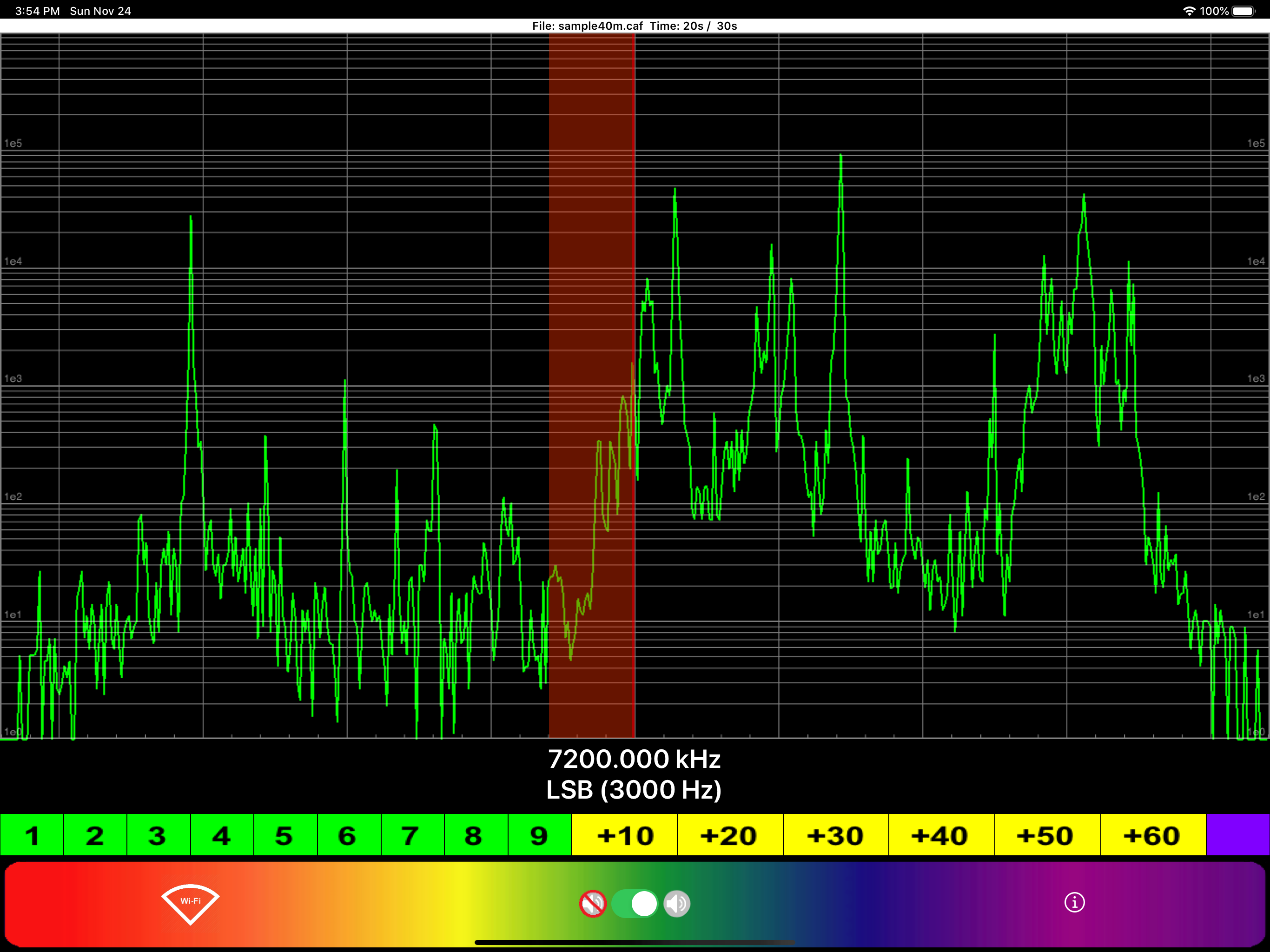The image size is (1270, 952).
Task: Click the purple meter end segment
Action: pos(1238,835)
